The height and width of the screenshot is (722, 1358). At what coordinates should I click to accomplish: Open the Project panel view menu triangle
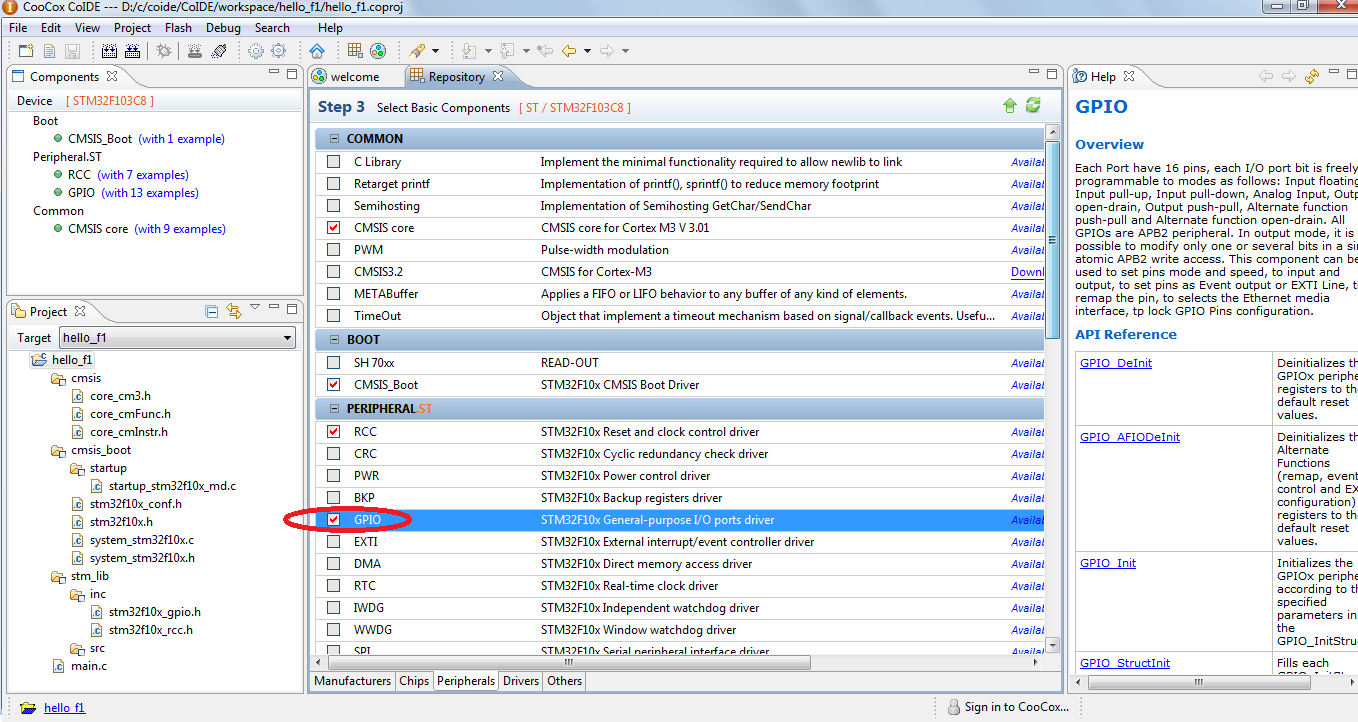255,309
